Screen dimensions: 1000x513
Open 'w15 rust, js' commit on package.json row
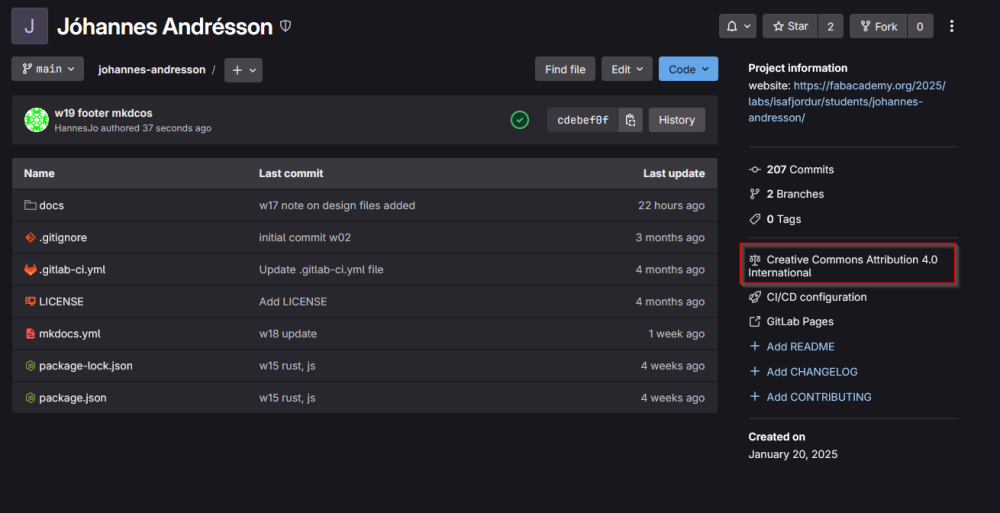point(287,398)
